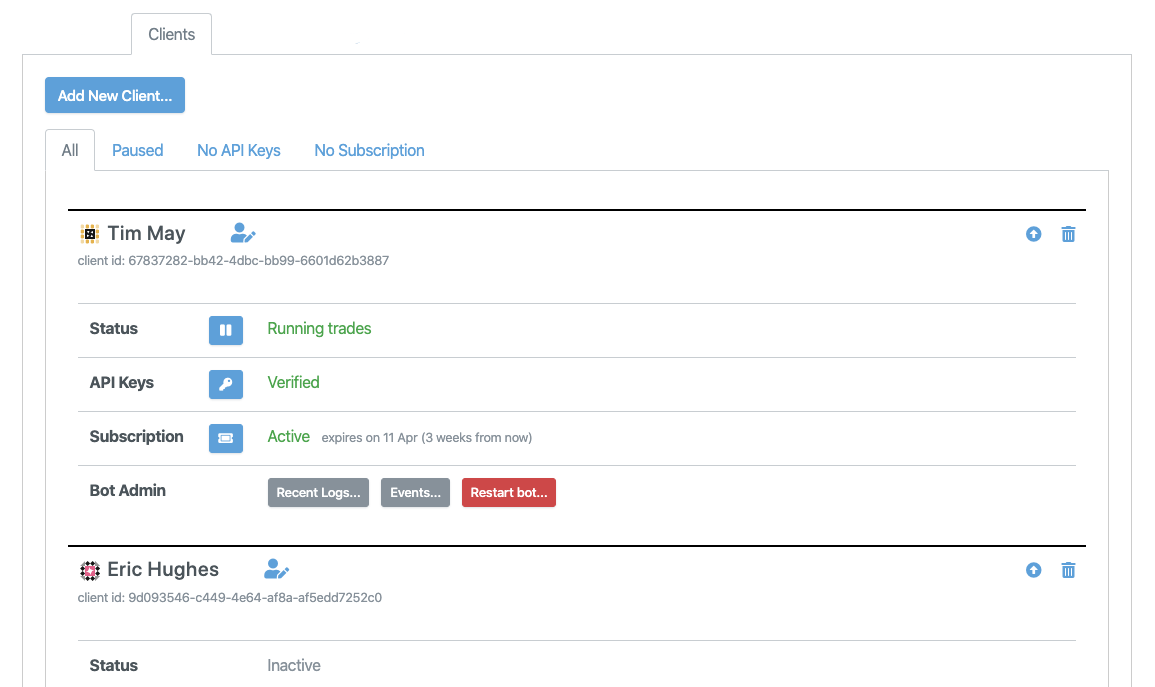
Task: View Events for Tim May's bot
Action: (415, 493)
